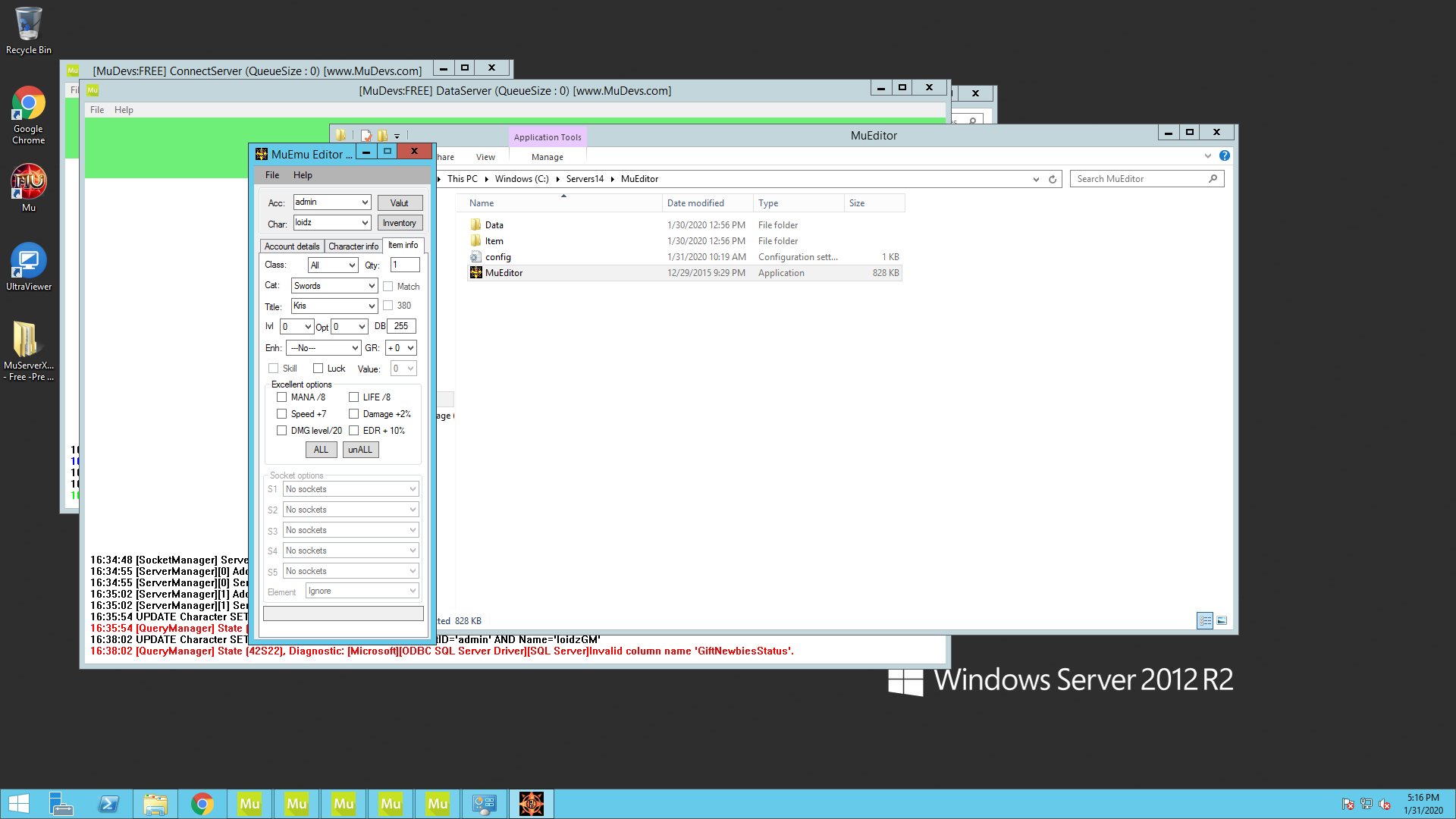Image resolution: width=1456 pixels, height=819 pixels.
Task: Open the Manage ribbon tab in Explorer
Action: tap(548, 157)
